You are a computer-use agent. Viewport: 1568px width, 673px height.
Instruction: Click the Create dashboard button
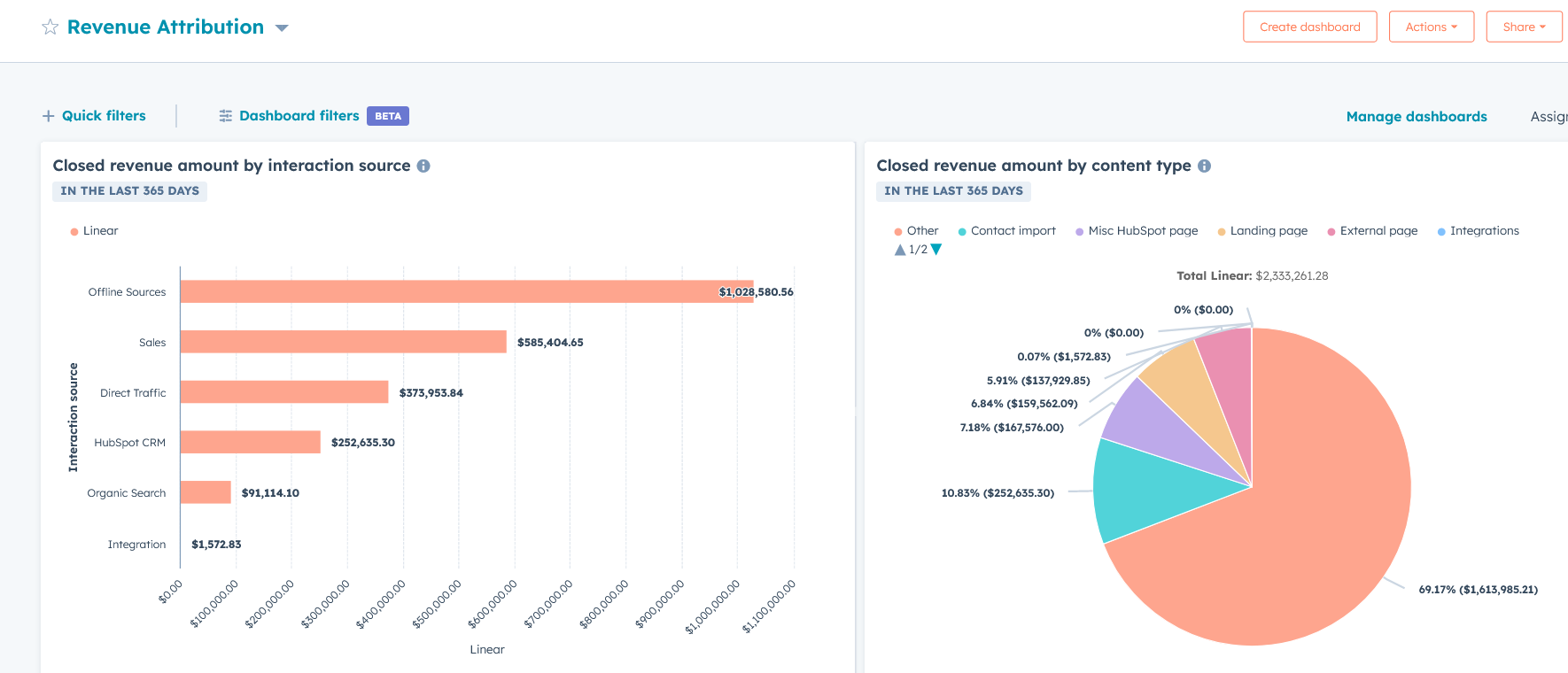[1310, 27]
